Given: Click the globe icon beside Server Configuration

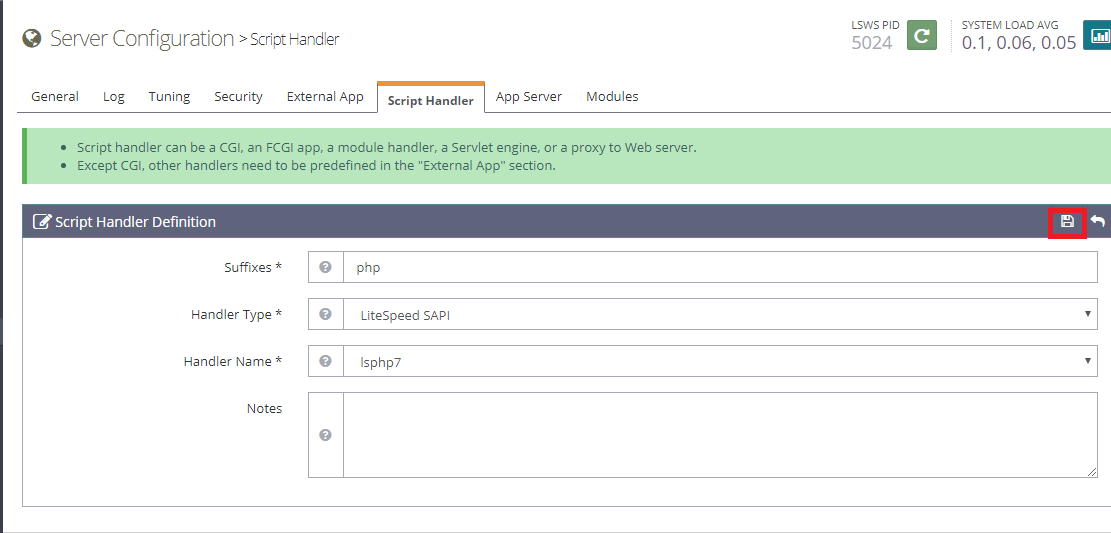Looking at the screenshot, I should [32, 38].
